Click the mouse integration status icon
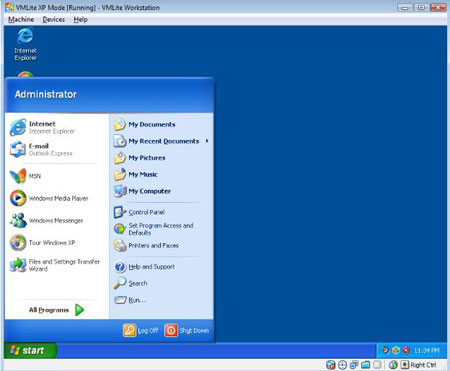The width and height of the screenshot is (450, 371). (x=393, y=365)
